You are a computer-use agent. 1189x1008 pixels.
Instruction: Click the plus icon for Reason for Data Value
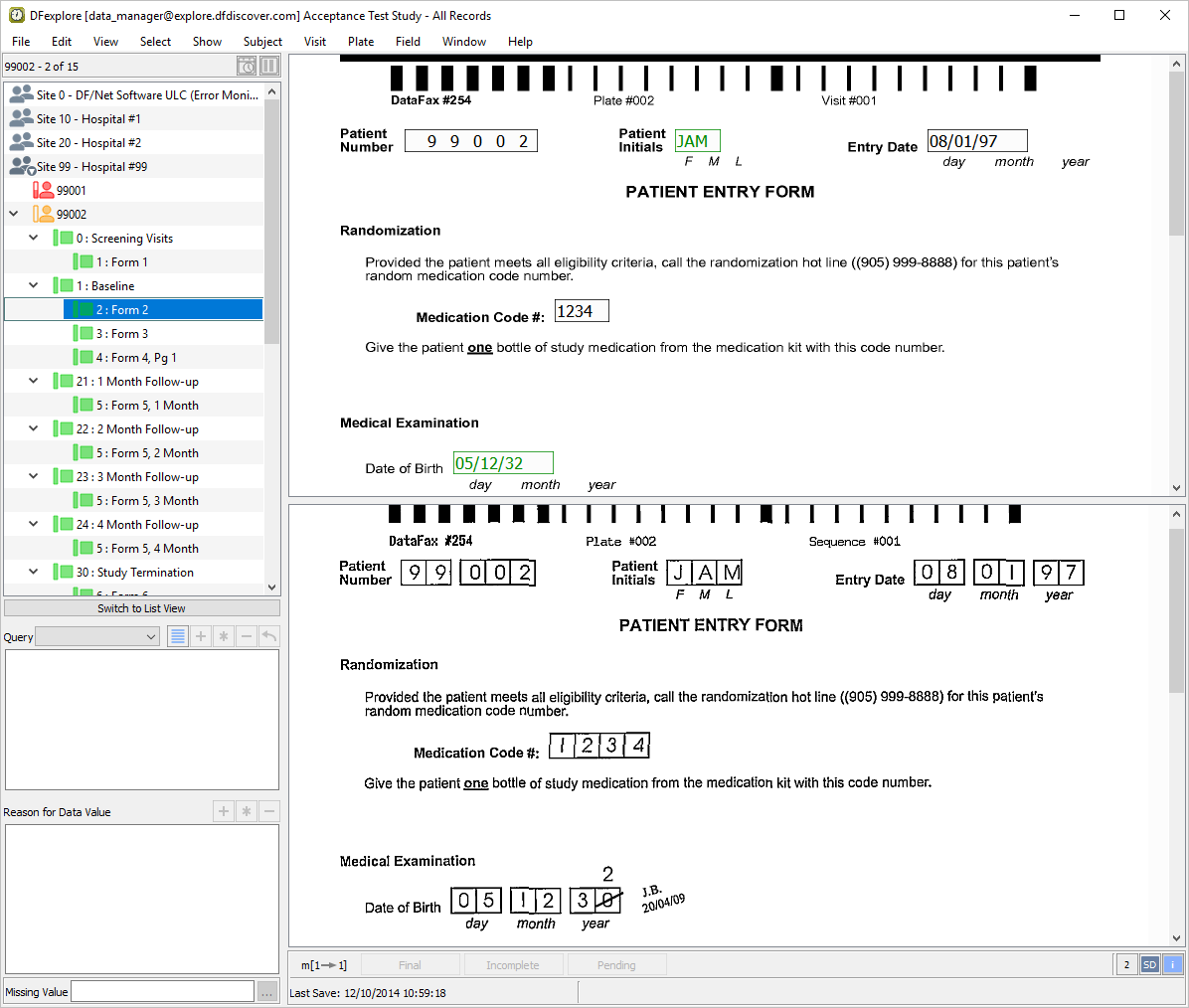pyautogui.click(x=224, y=811)
